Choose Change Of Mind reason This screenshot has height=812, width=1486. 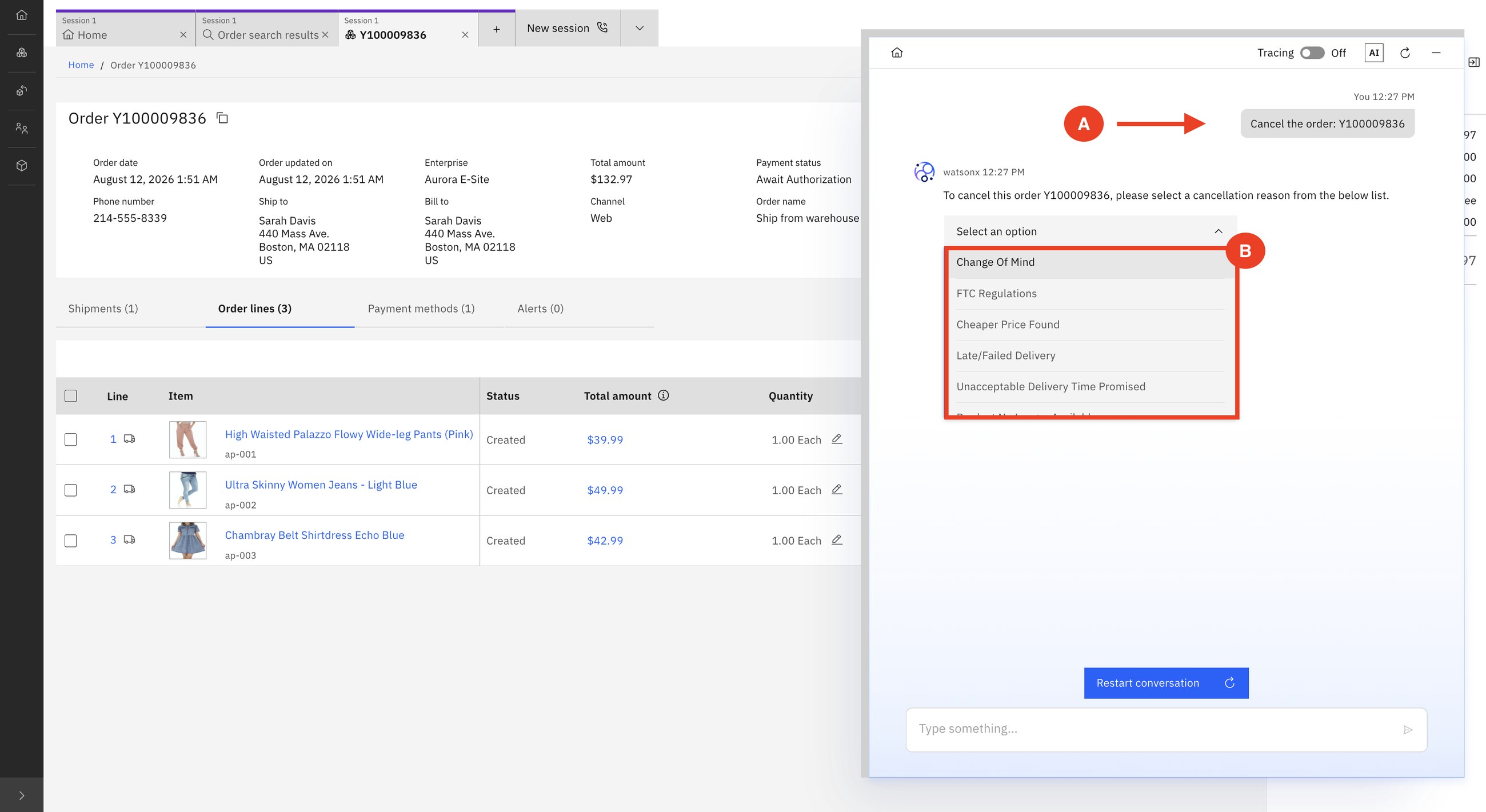[x=1090, y=262]
